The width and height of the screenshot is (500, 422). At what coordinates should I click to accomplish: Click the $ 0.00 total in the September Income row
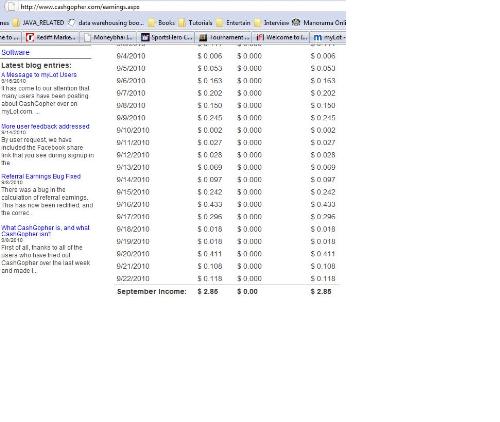coord(247,292)
